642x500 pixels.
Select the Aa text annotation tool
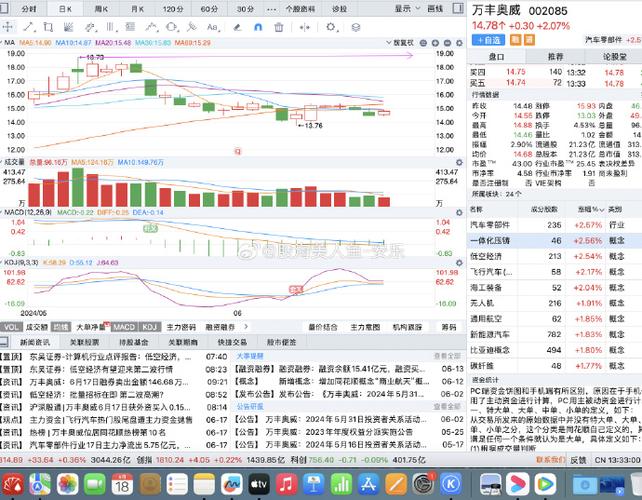[x=212, y=27]
